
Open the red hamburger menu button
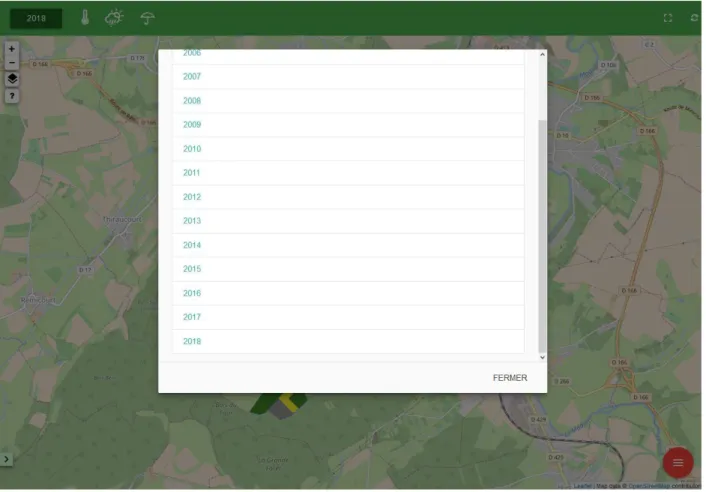pos(678,463)
